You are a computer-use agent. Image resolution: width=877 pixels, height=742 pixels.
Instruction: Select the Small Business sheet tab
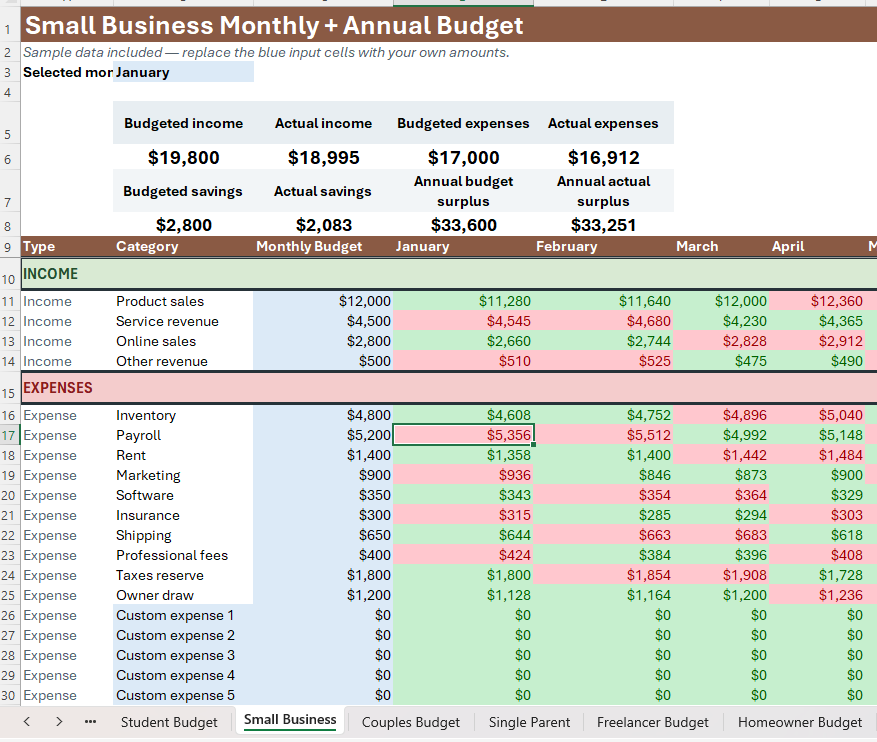click(x=290, y=720)
